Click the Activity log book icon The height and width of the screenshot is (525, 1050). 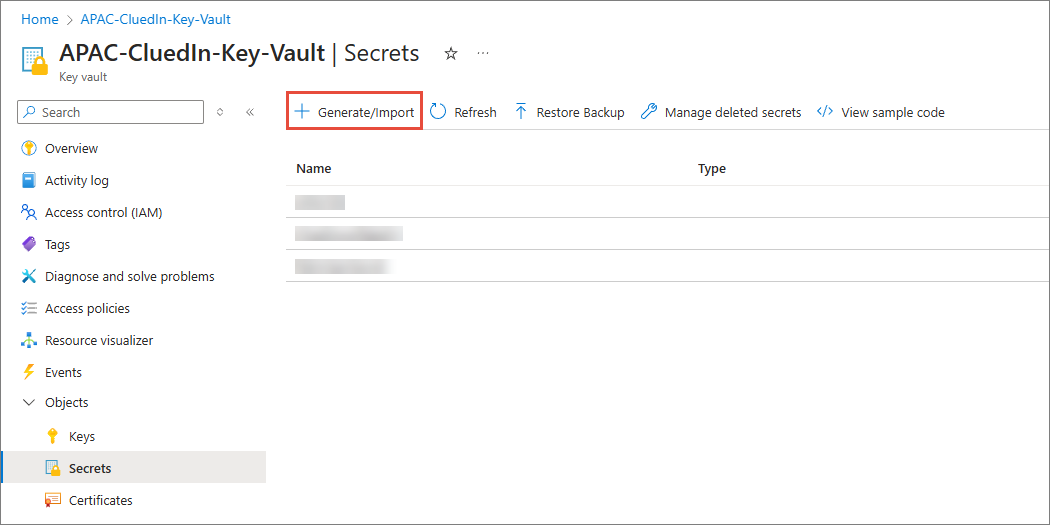point(28,180)
